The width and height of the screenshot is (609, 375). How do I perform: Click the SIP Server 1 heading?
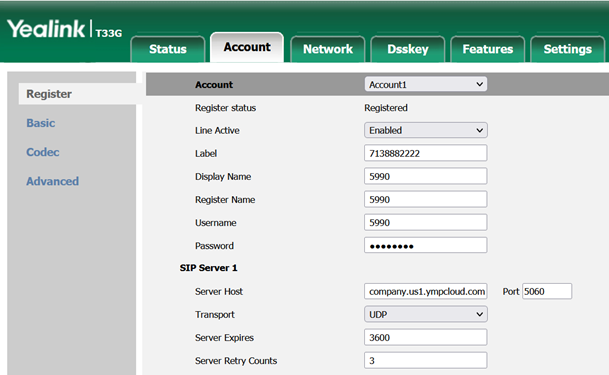click(x=208, y=268)
